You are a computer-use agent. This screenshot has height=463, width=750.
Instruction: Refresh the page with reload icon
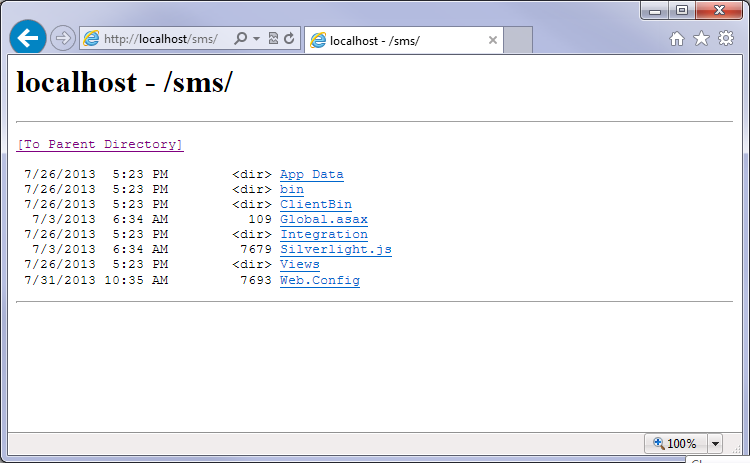click(x=289, y=39)
